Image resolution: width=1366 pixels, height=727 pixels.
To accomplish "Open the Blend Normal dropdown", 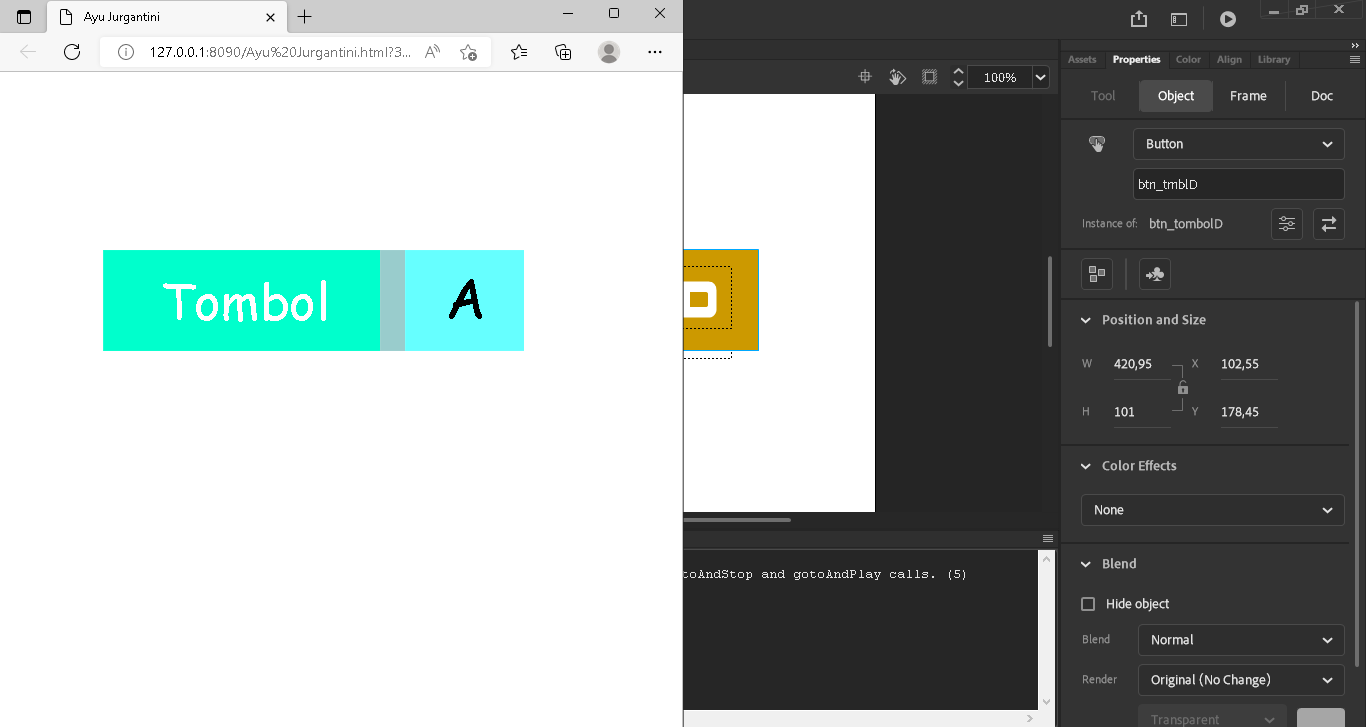I will [x=1241, y=640].
